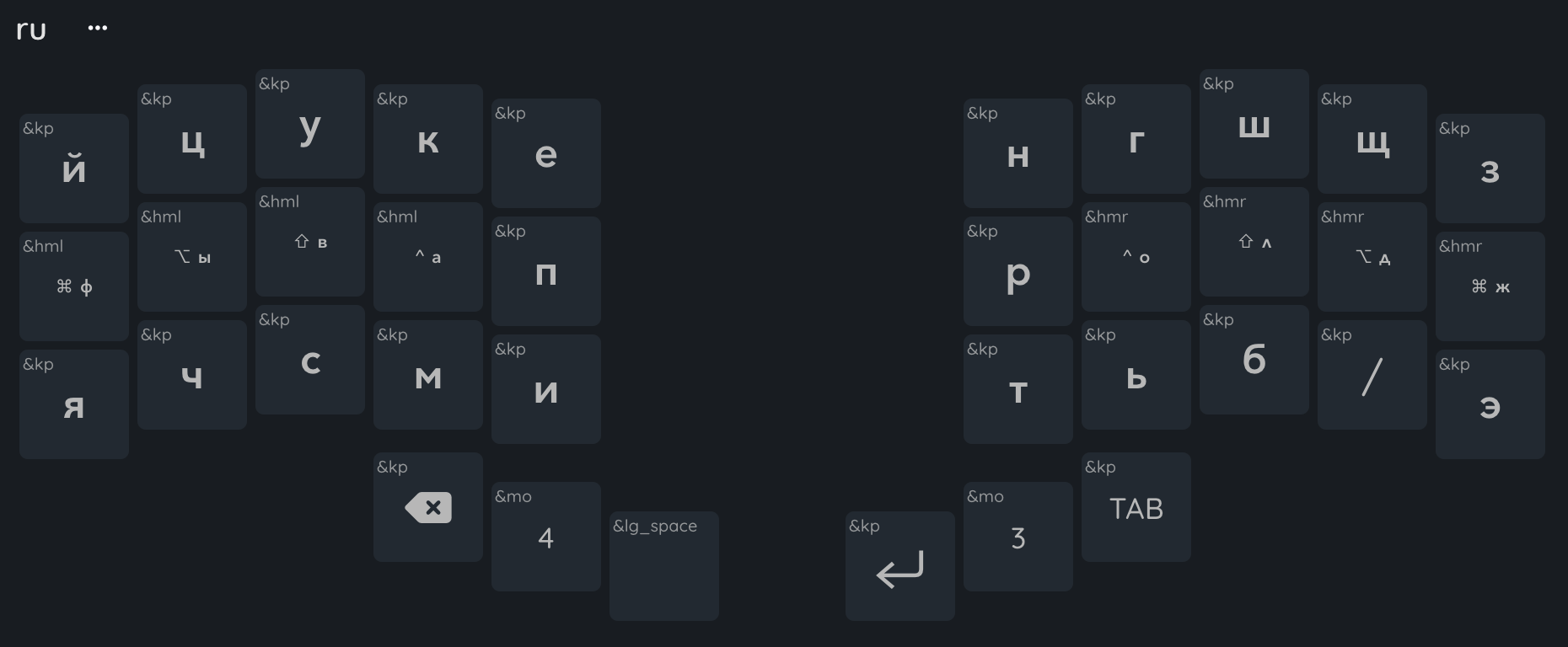
Task: Select the blank lg_space thumb key
Action: tap(664, 566)
